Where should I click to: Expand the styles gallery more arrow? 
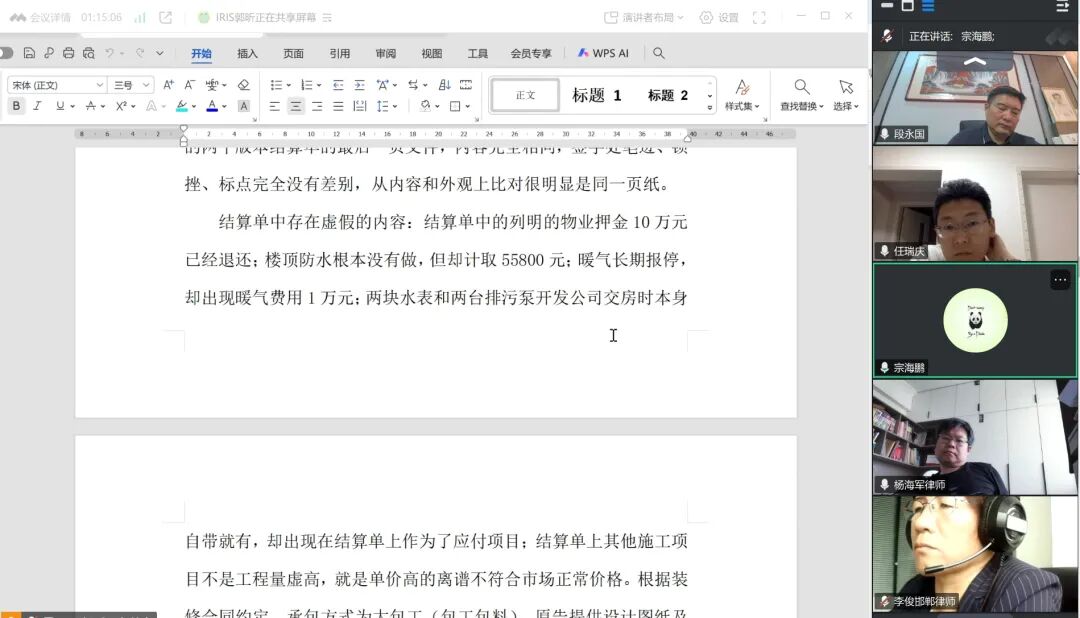click(709, 107)
